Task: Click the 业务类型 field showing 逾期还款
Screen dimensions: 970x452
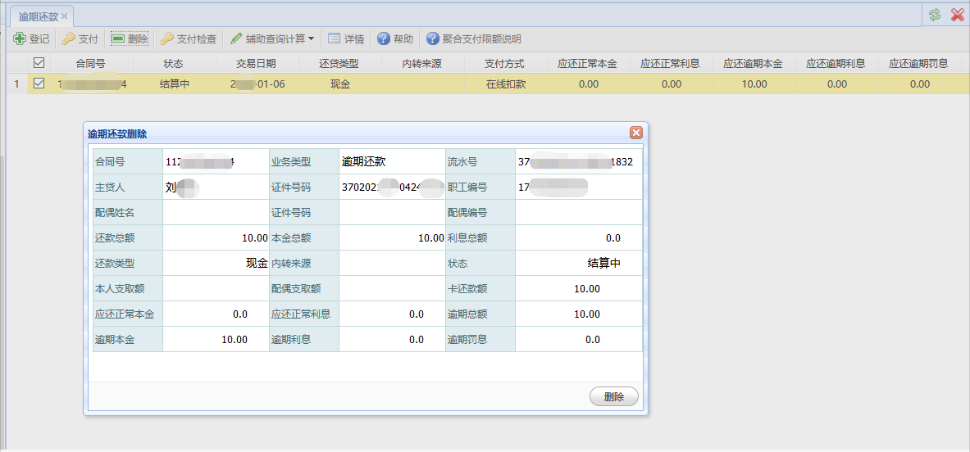Action: [x=391, y=161]
